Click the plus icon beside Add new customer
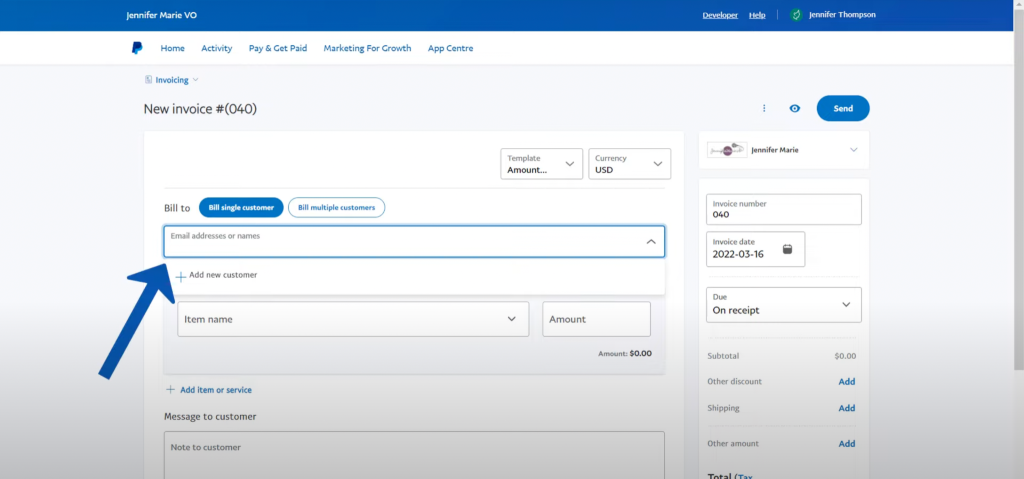 [x=181, y=277]
